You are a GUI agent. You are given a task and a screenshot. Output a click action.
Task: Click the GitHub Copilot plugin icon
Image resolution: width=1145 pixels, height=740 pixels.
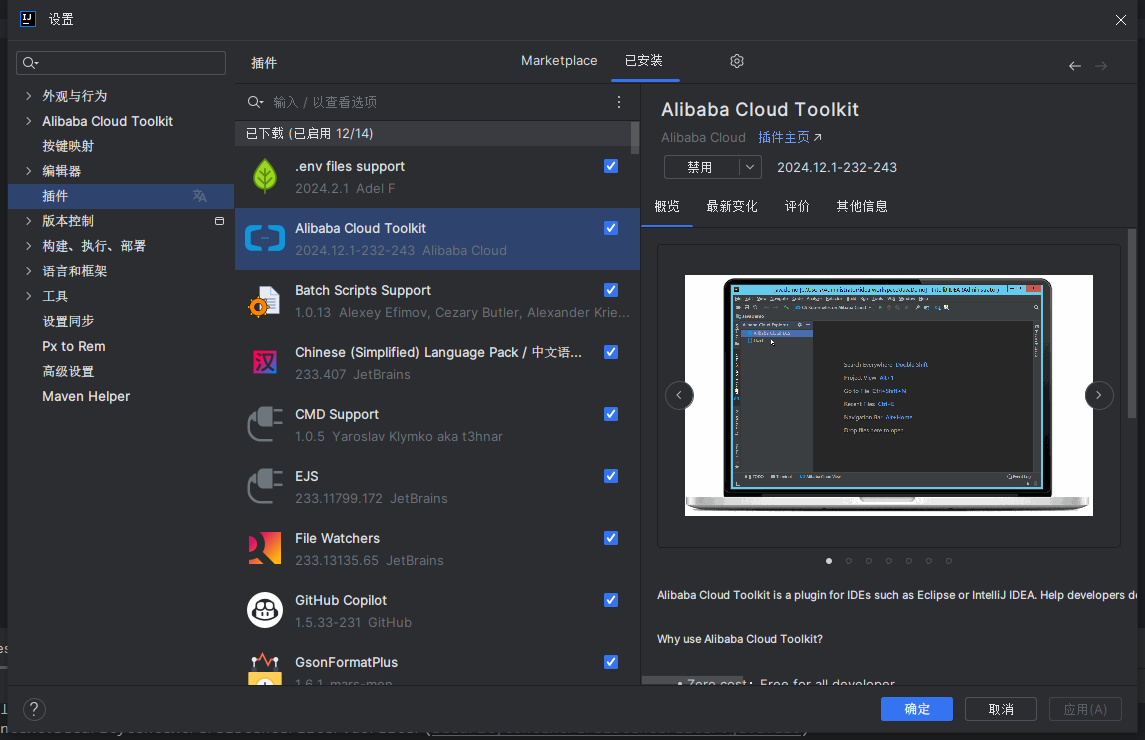265,610
